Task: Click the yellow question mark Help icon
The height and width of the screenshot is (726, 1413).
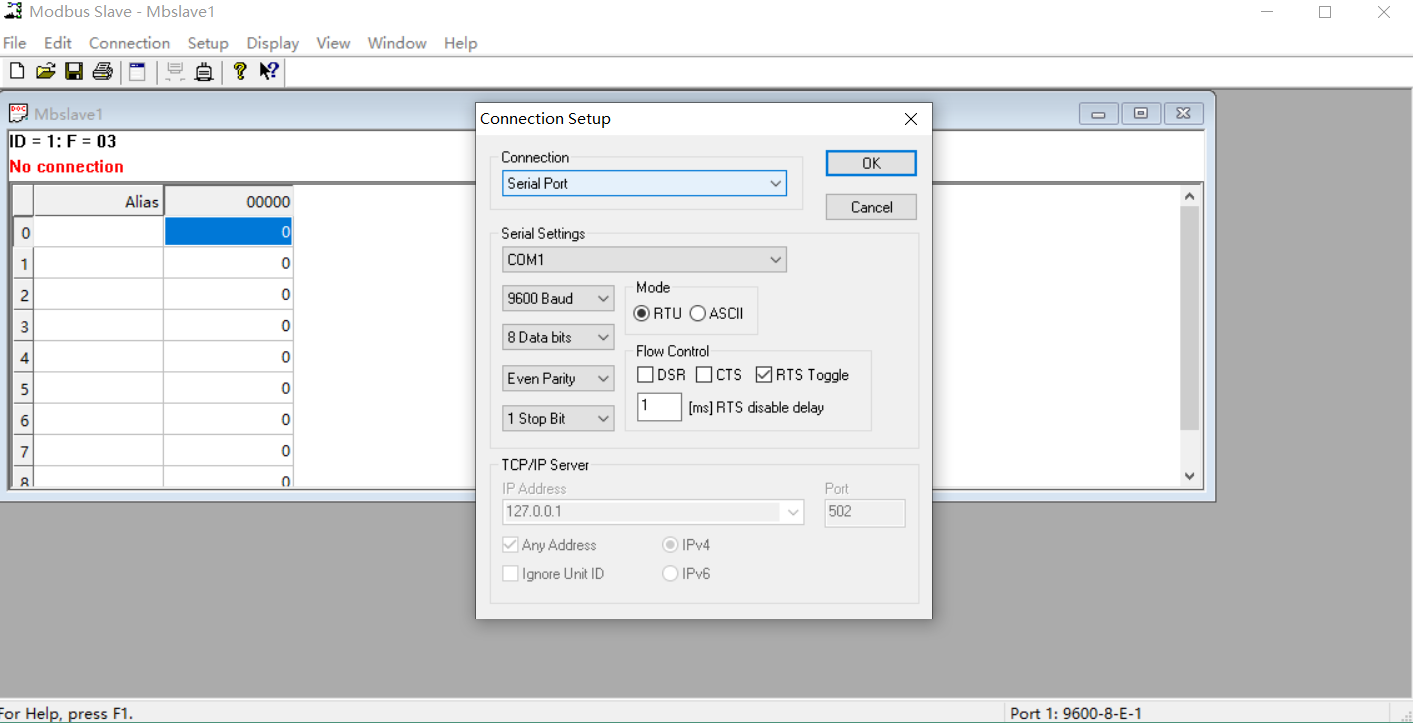Action: (x=240, y=71)
